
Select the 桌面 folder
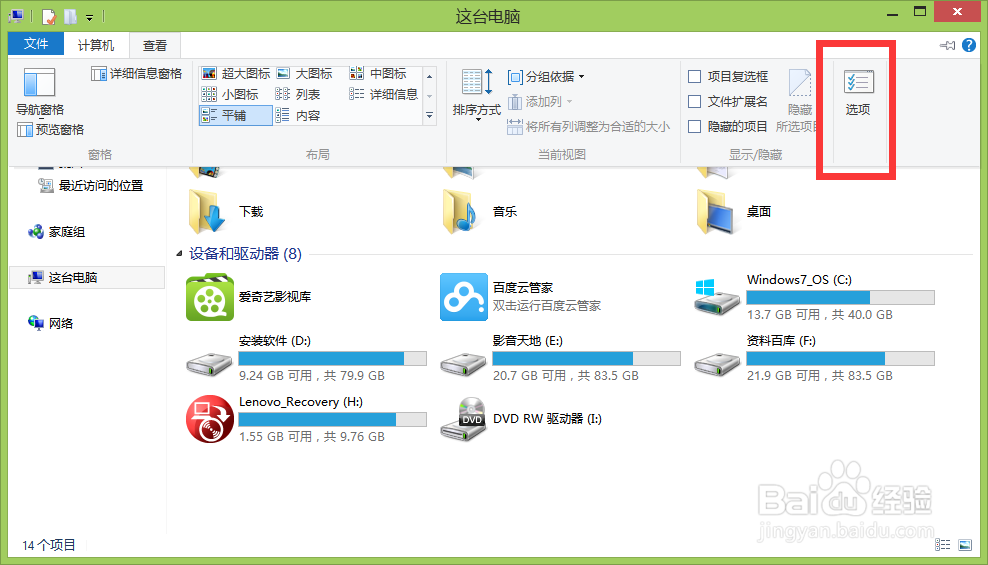(735, 212)
